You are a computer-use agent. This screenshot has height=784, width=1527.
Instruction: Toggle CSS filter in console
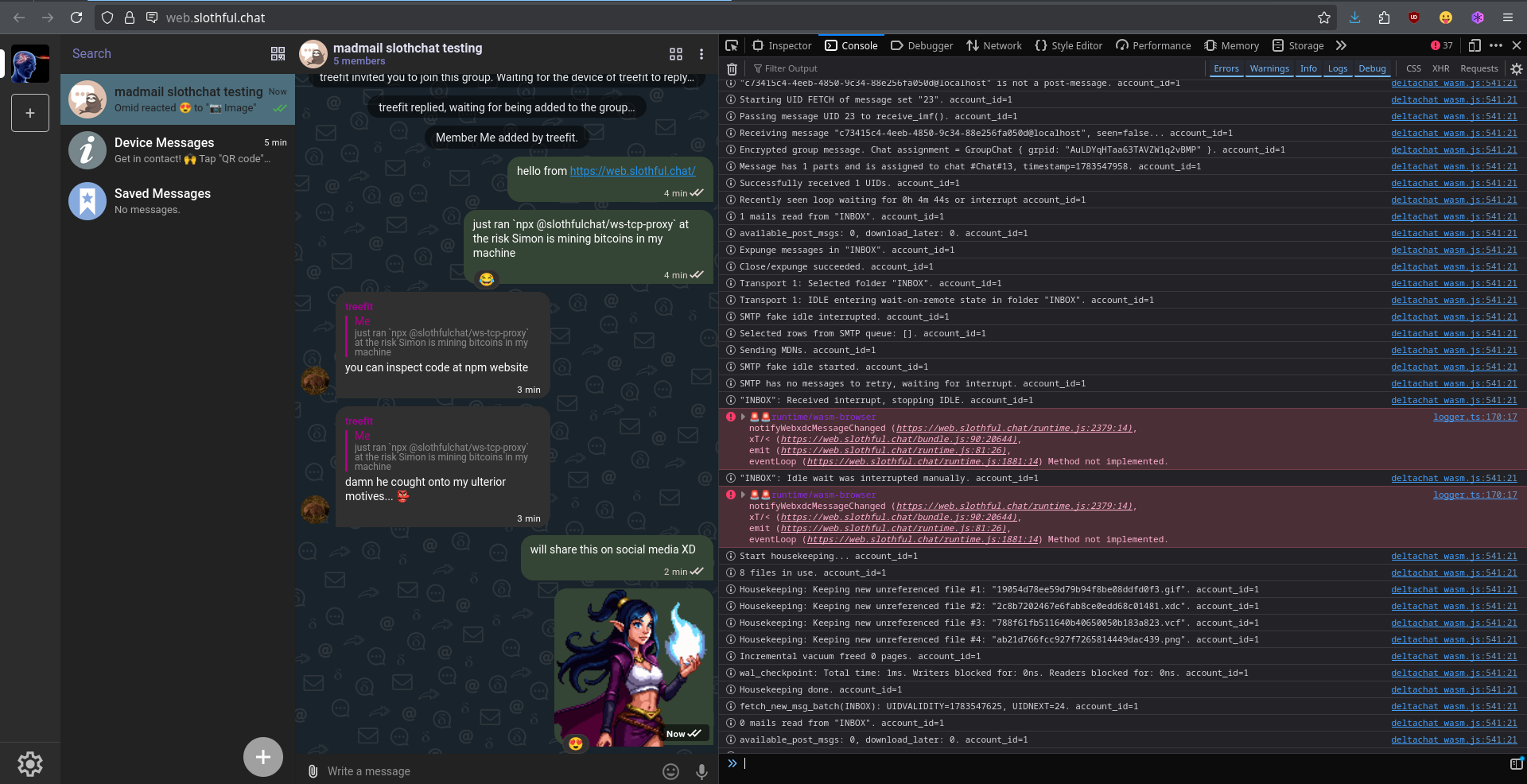click(x=1413, y=69)
